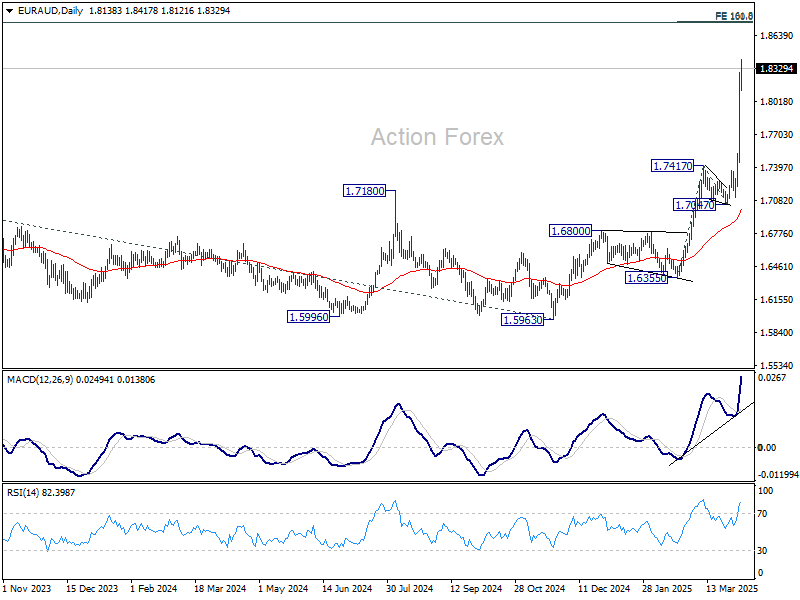The width and height of the screenshot is (800, 600).
Task: Select the 1.74170 price label
Action: (673, 166)
